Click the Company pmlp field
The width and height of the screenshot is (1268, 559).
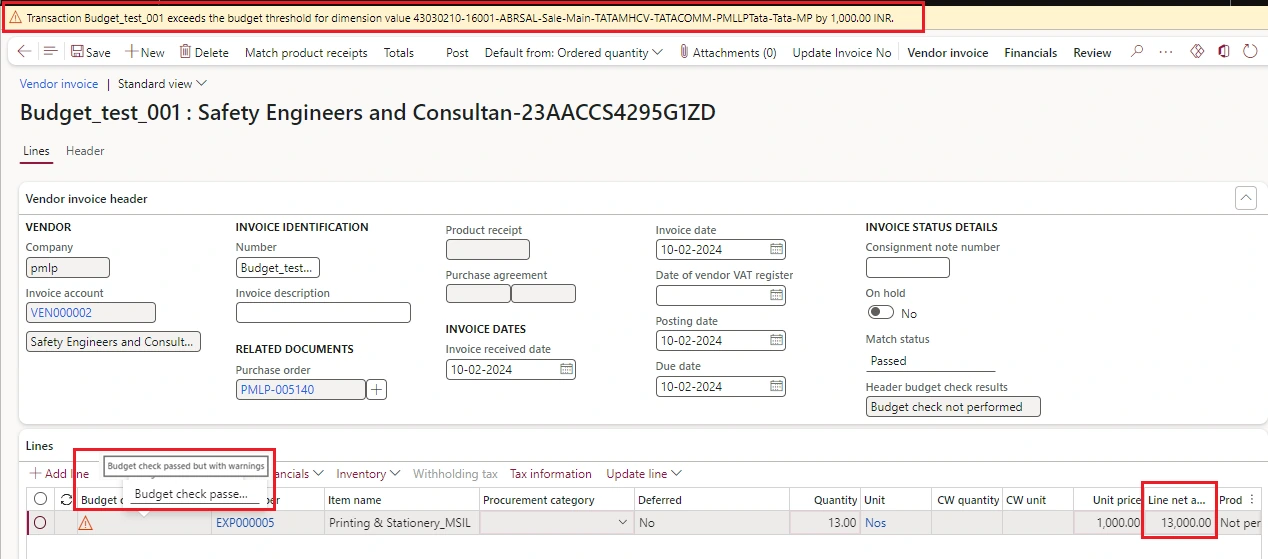(68, 267)
